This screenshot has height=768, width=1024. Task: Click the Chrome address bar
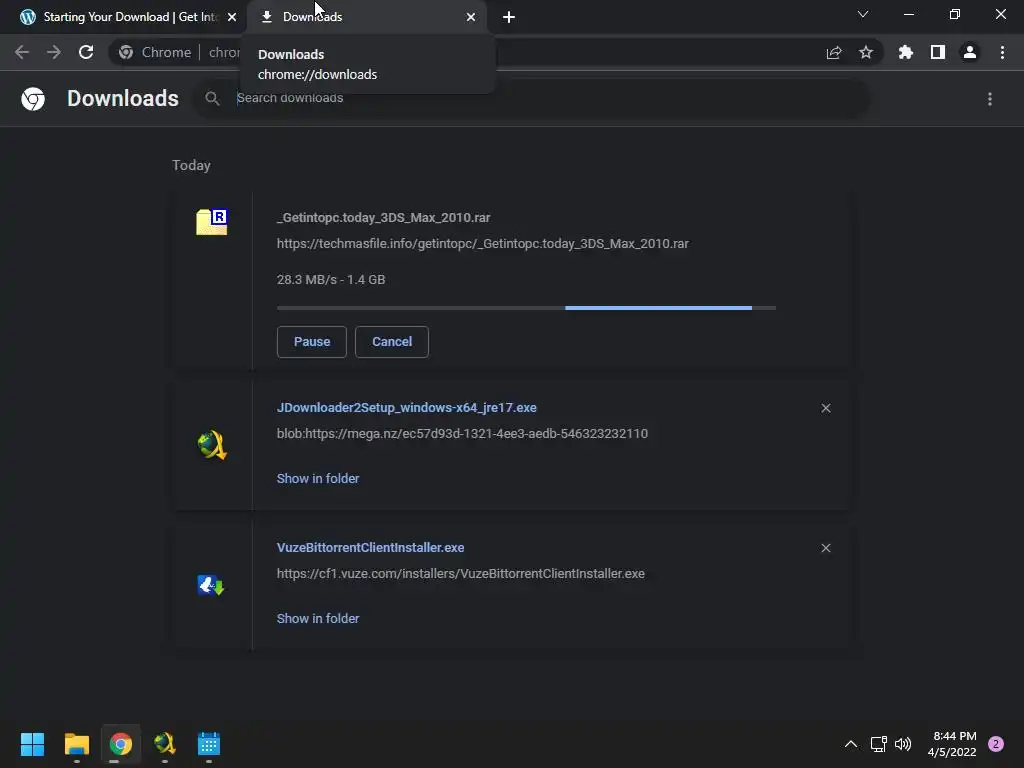click(x=496, y=52)
